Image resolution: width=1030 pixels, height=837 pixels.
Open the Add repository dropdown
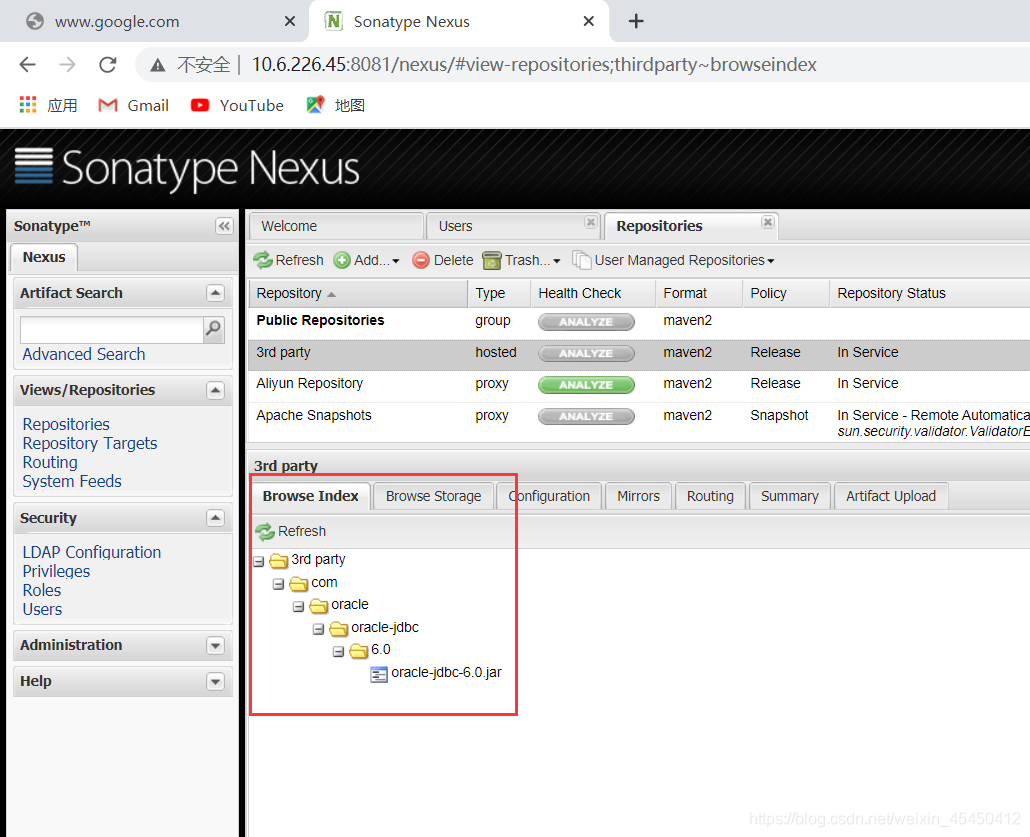click(367, 260)
